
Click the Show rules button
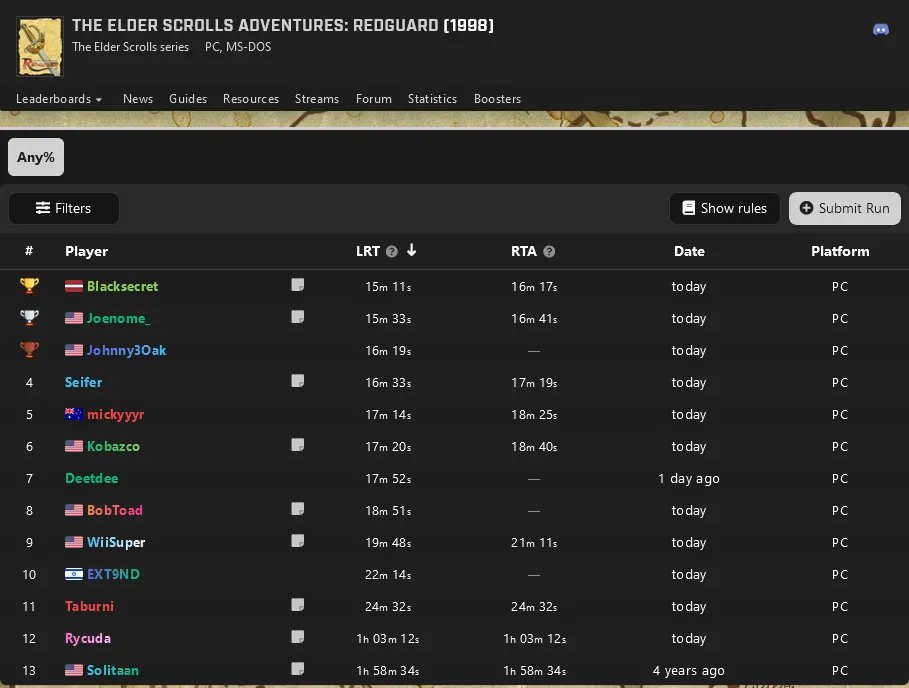pyautogui.click(x=724, y=208)
